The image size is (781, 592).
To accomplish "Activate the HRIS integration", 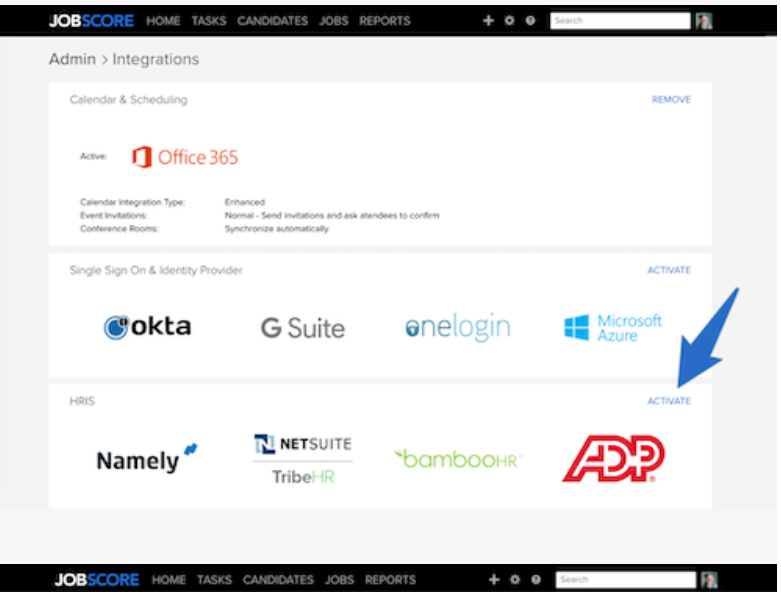I will [668, 401].
